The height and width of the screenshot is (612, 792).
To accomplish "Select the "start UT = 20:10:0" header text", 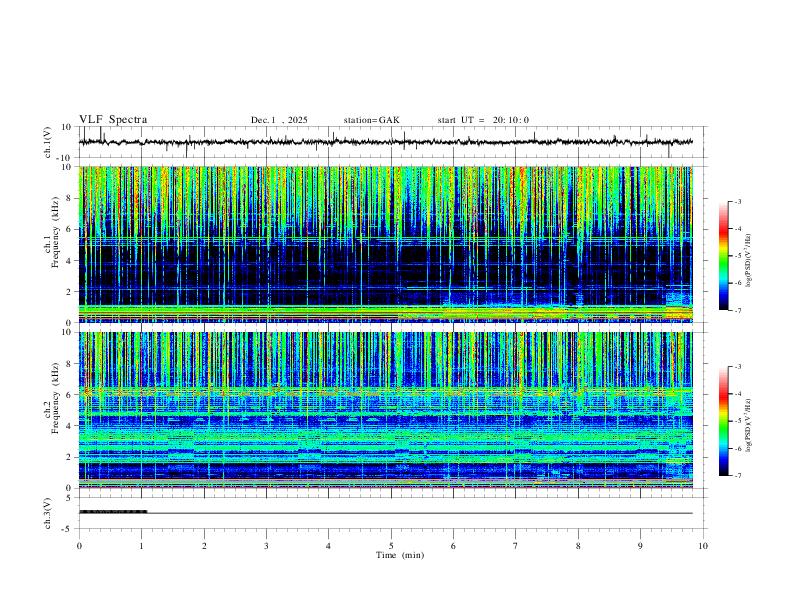I will click(x=483, y=120).
